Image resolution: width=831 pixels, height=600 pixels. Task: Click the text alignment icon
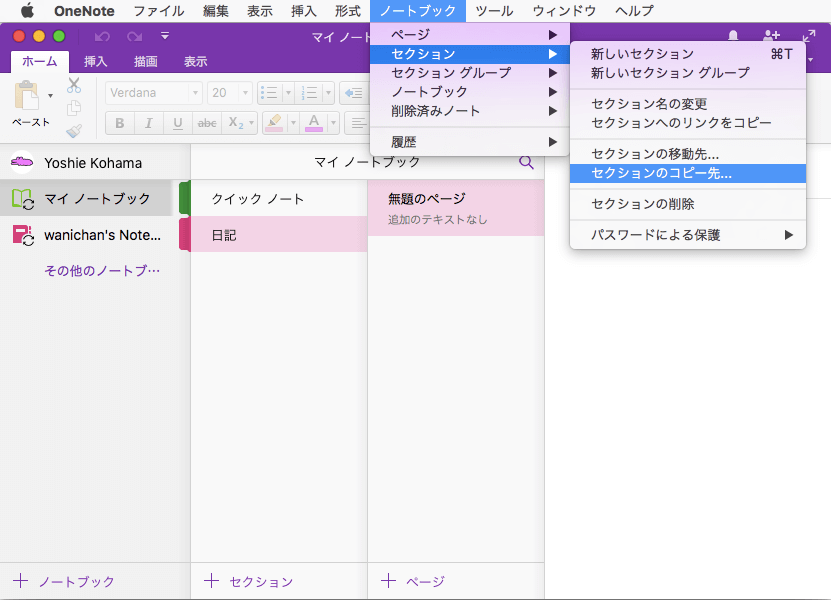[x=358, y=123]
